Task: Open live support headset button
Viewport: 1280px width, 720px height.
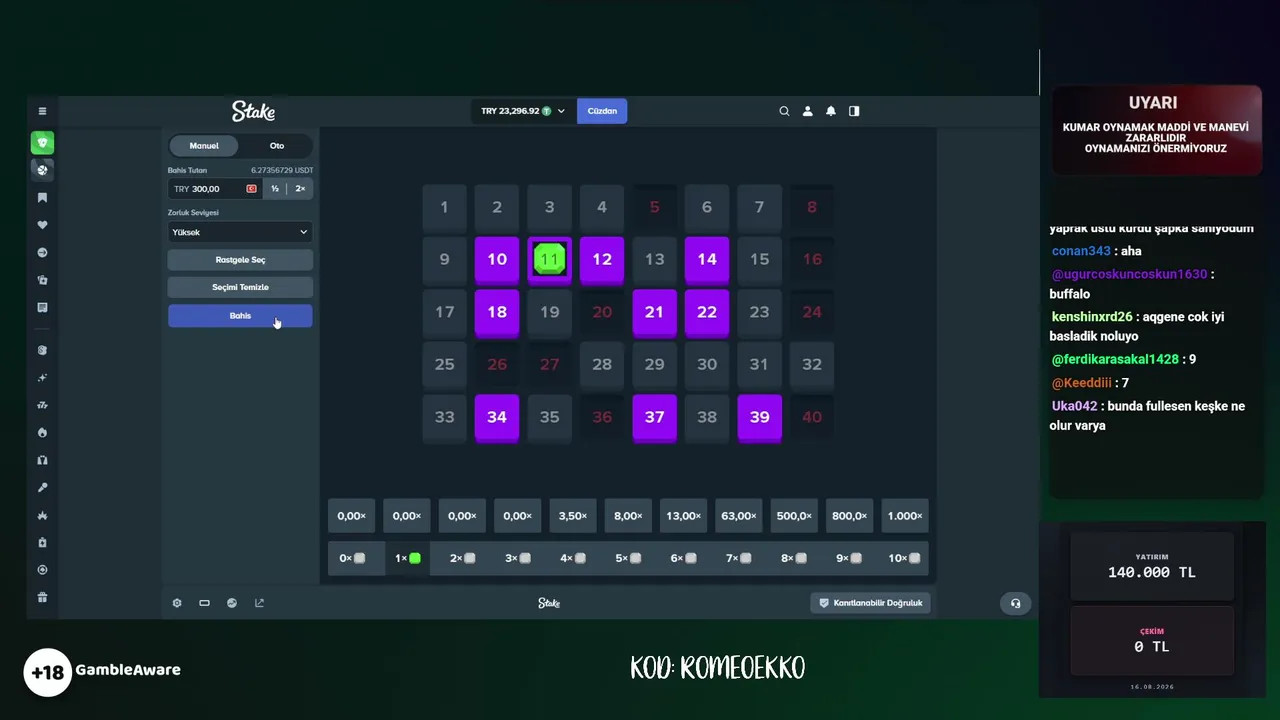Action: point(1015,603)
